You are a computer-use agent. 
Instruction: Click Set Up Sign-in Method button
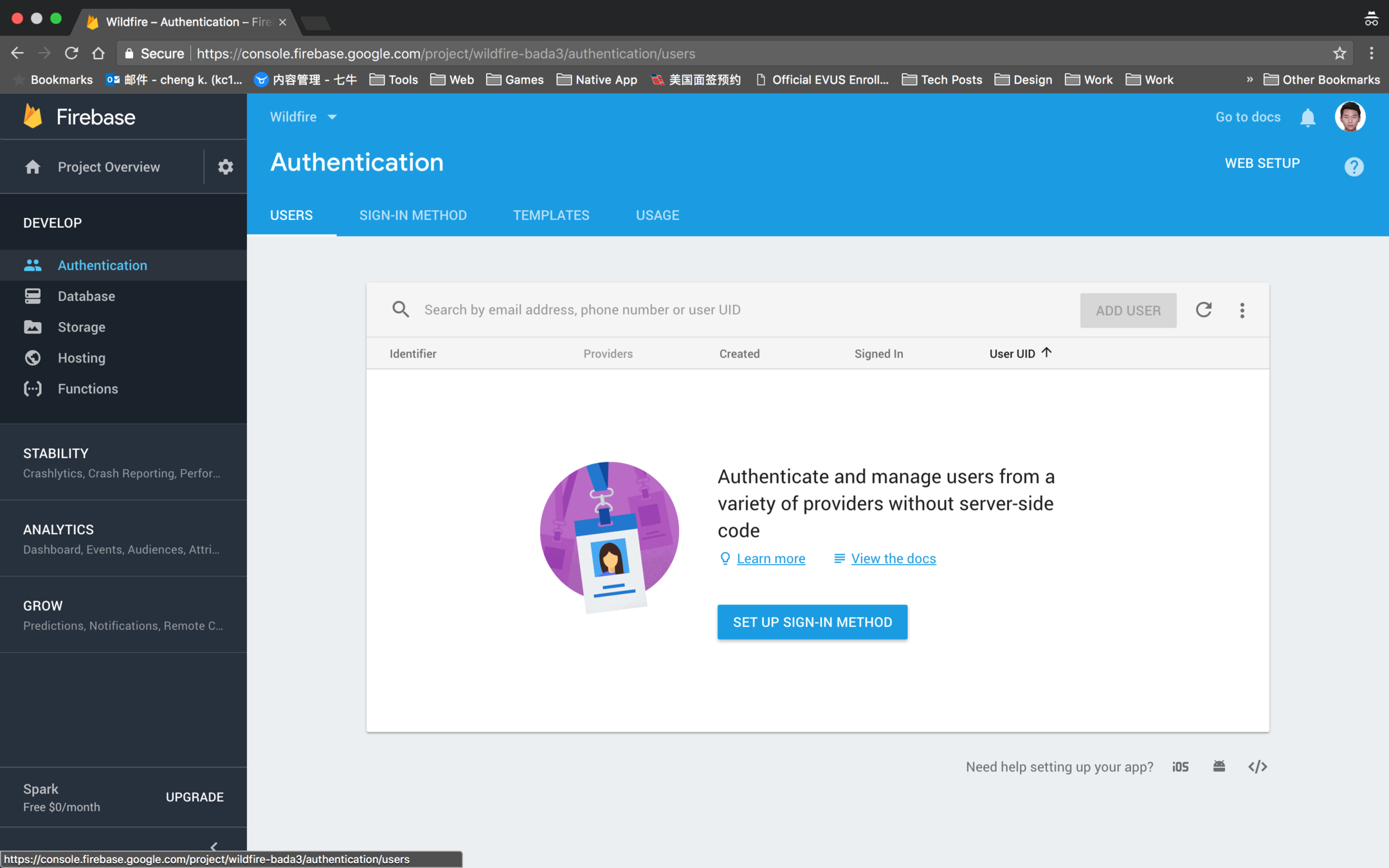[x=812, y=622]
